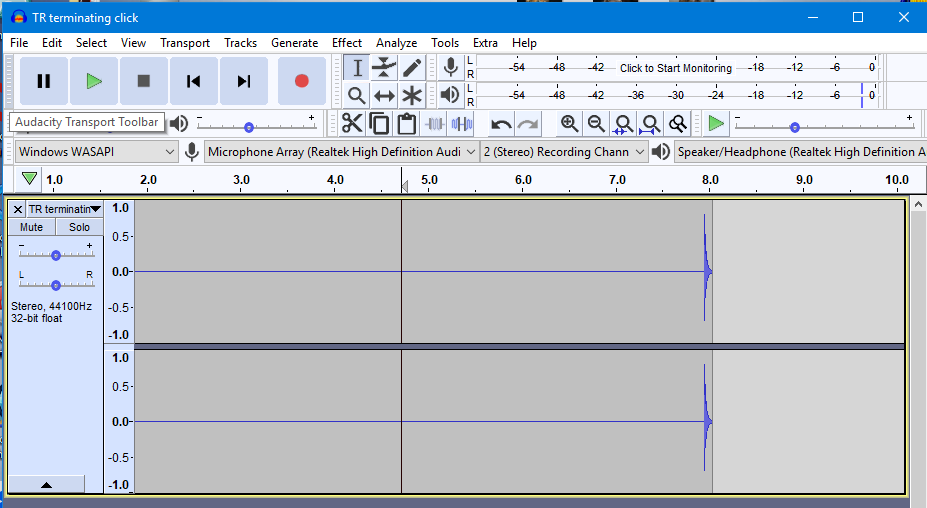Screen dimensions: 927x508
Task: Open the Generate menu
Action: click(294, 43)
